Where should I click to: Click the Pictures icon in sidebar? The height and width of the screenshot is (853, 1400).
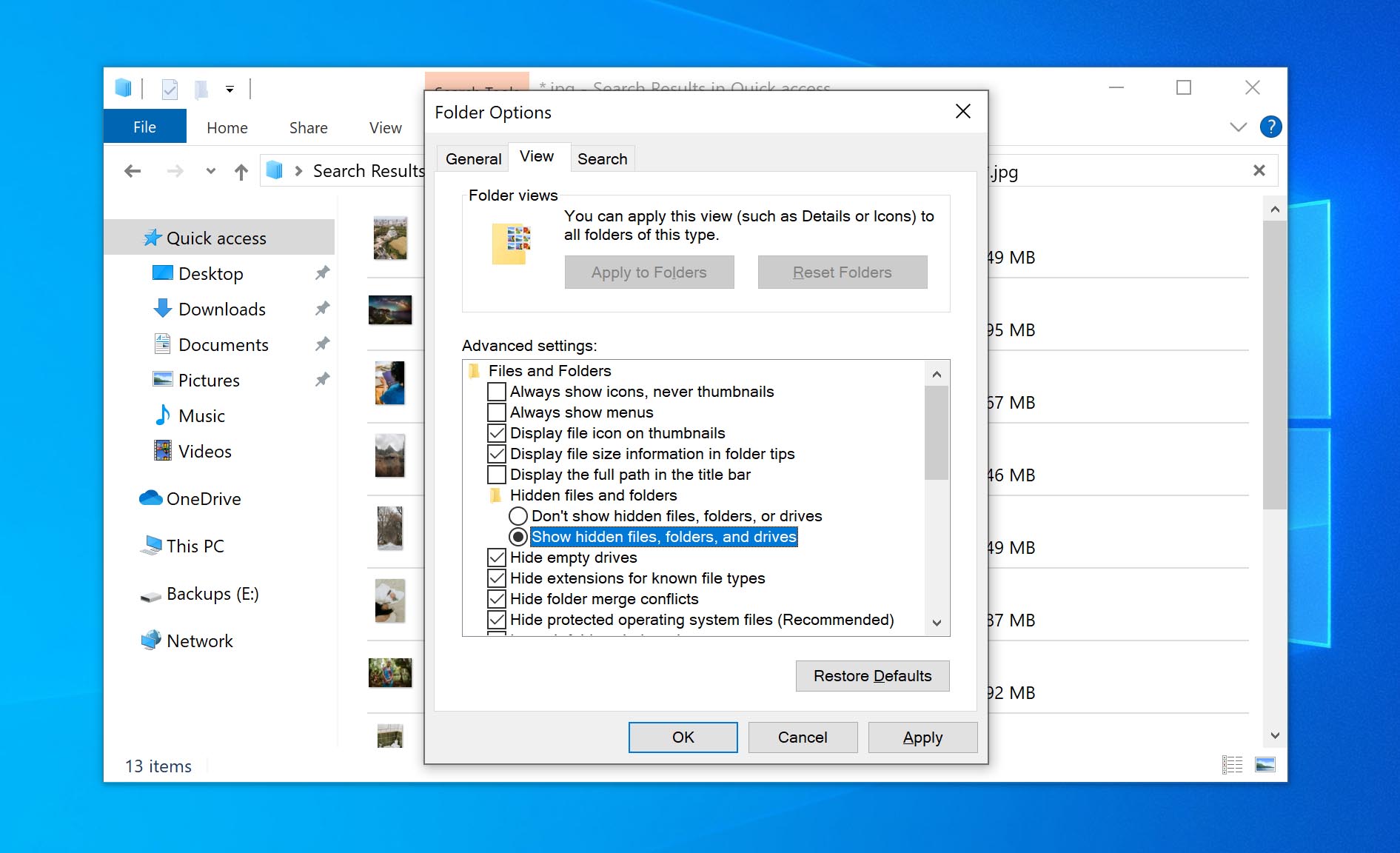162,379
